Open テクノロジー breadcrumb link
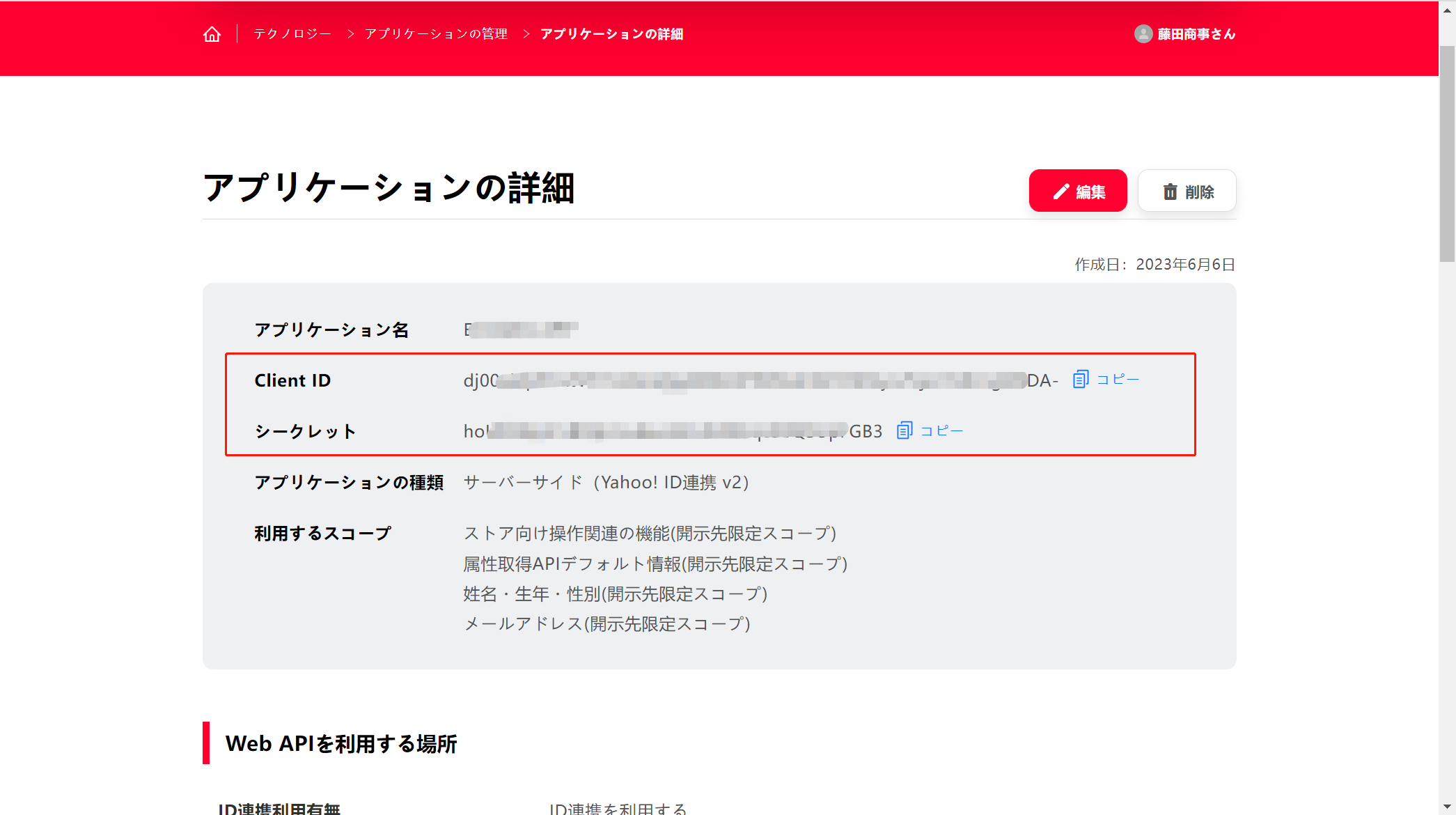1456x815 pixels. pos(292,34)
